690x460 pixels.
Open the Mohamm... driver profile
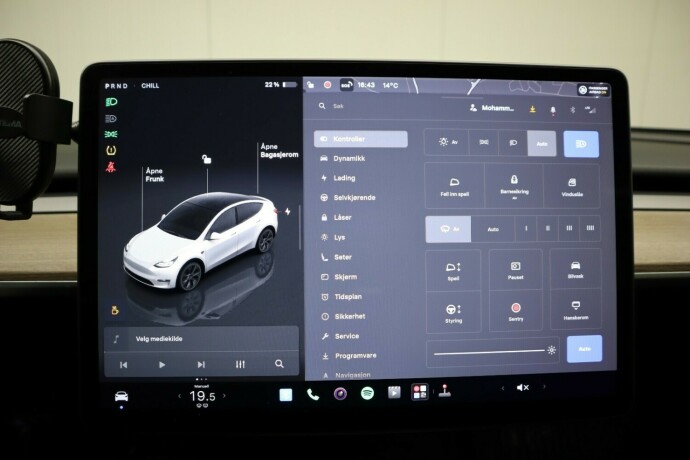[492, 108]
